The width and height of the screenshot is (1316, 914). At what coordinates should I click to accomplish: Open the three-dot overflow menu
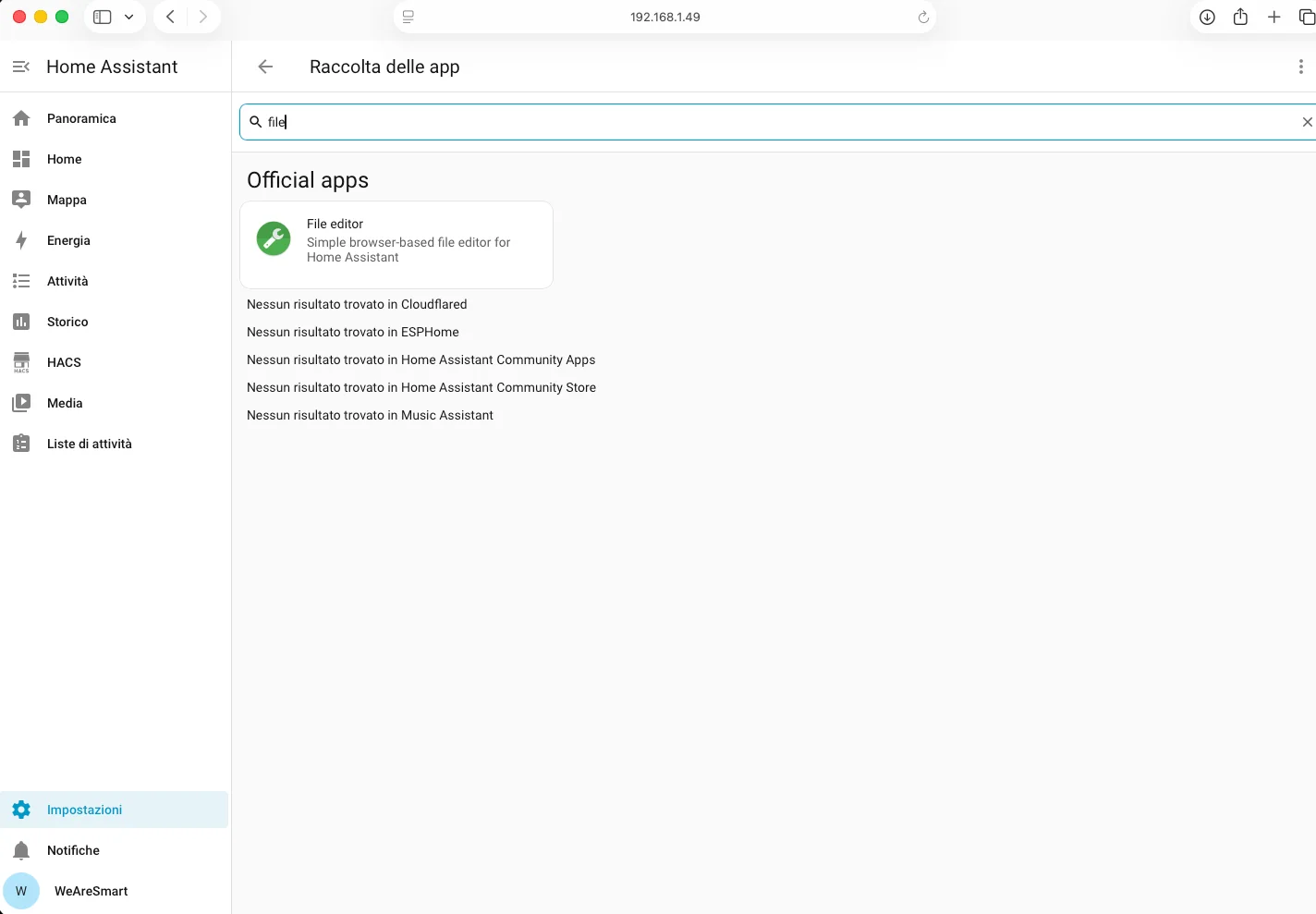coord(1301,67)
